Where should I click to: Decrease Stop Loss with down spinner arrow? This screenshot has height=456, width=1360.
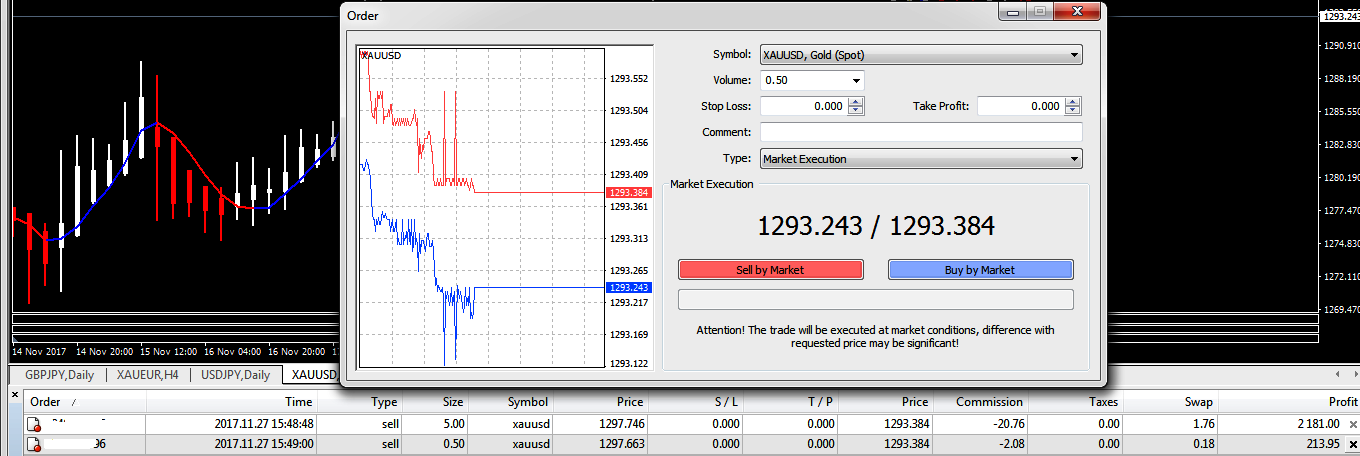[856, 111]
